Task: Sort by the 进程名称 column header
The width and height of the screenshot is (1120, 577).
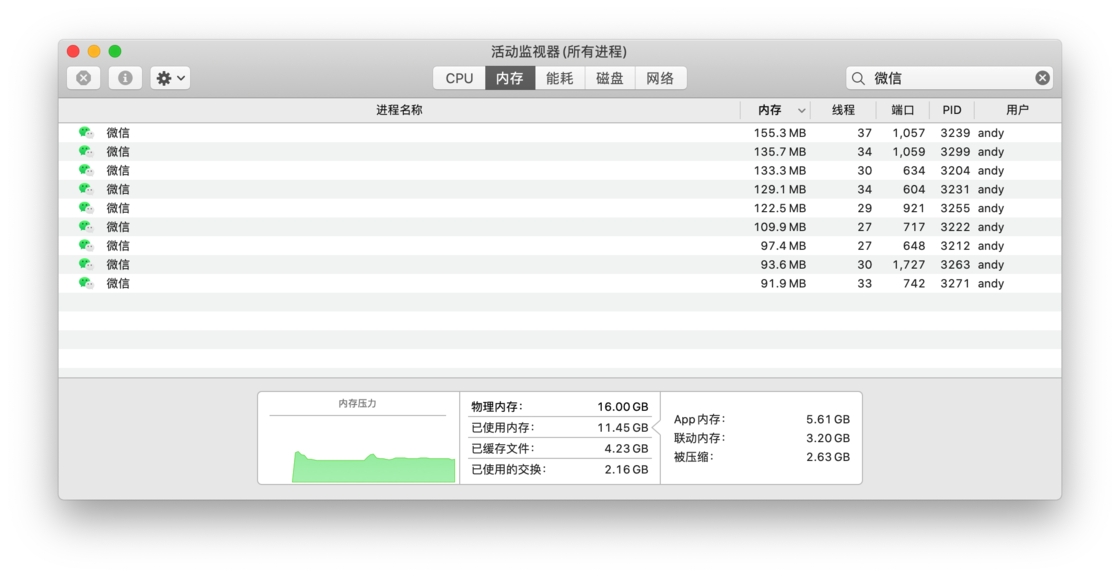Action: (399, 110)
